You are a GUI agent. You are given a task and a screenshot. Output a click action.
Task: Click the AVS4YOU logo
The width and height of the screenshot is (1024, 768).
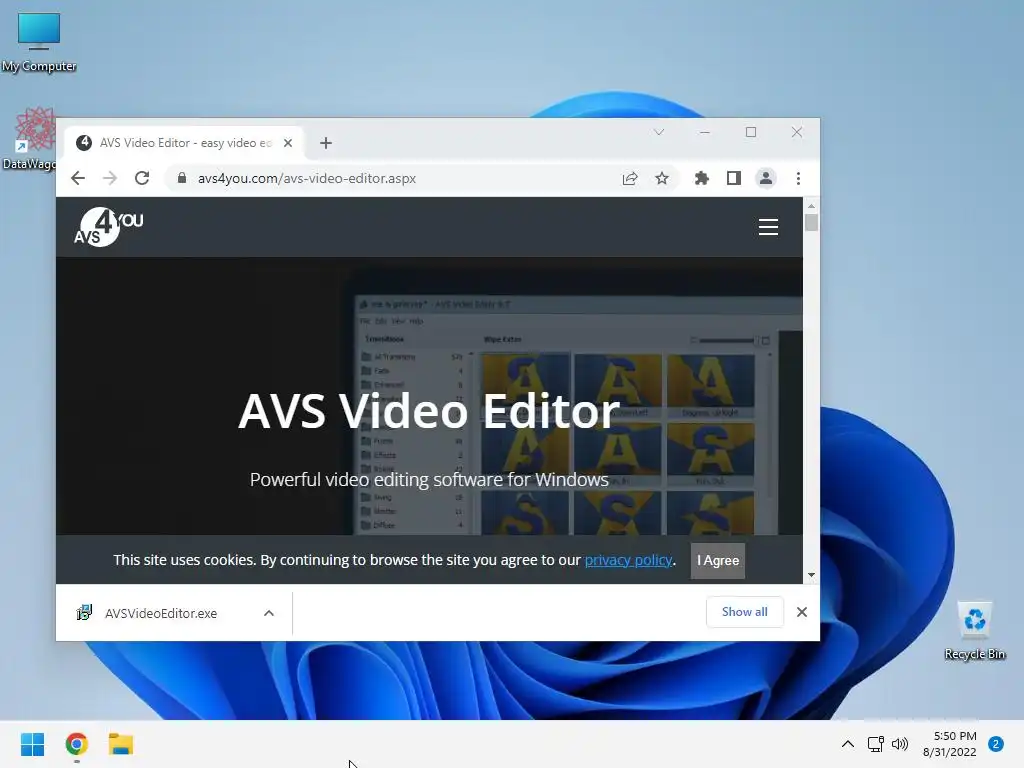tap(108, 227)
